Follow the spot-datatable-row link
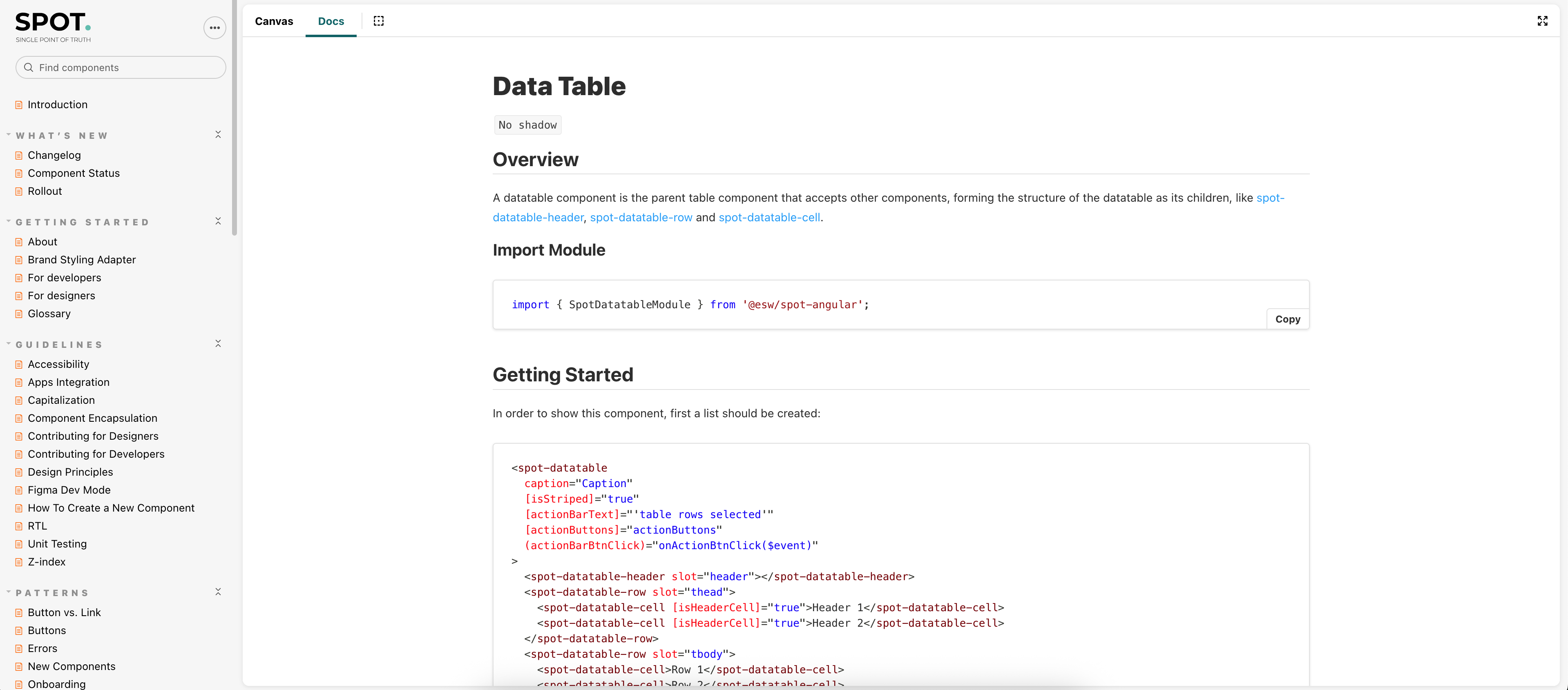This screenshot has height=690, width=1568. point(641,217)
